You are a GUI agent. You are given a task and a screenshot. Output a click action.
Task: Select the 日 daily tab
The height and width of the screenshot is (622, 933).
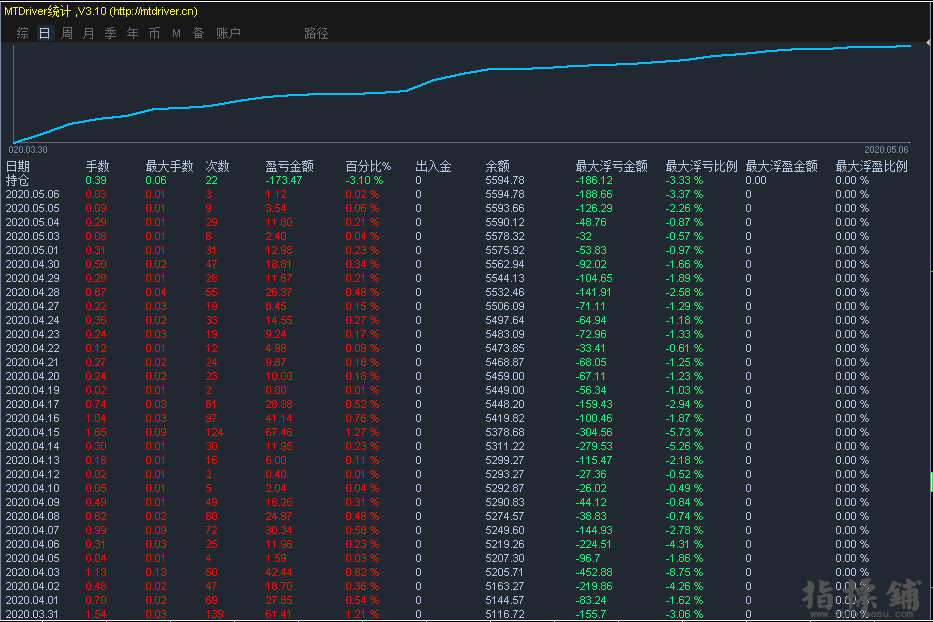coord(45,33)
